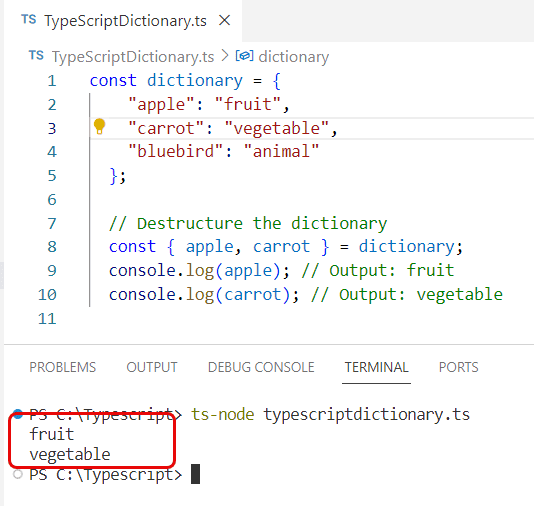The image size is (534, 506).
Task: Select the TERMINAL panel tab
Action: (376, 367)
